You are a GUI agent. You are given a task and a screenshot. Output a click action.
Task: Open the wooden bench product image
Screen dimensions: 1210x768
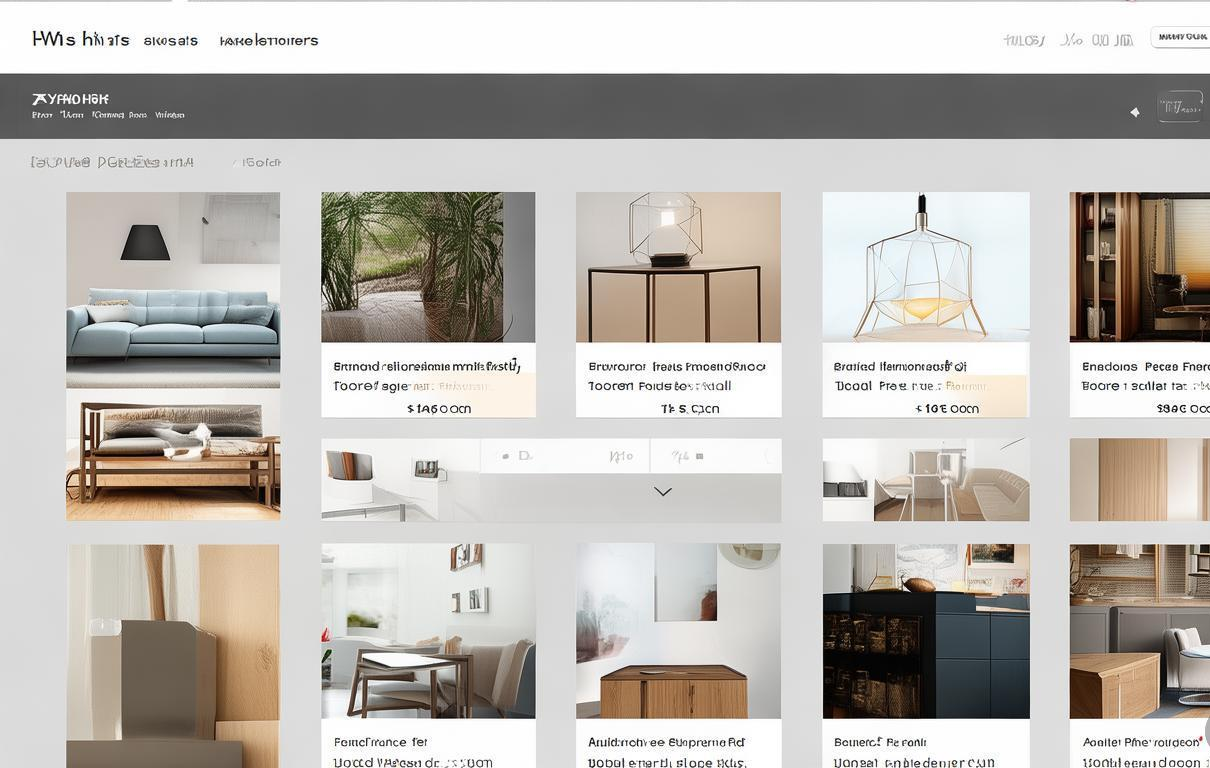click(173, 454)
